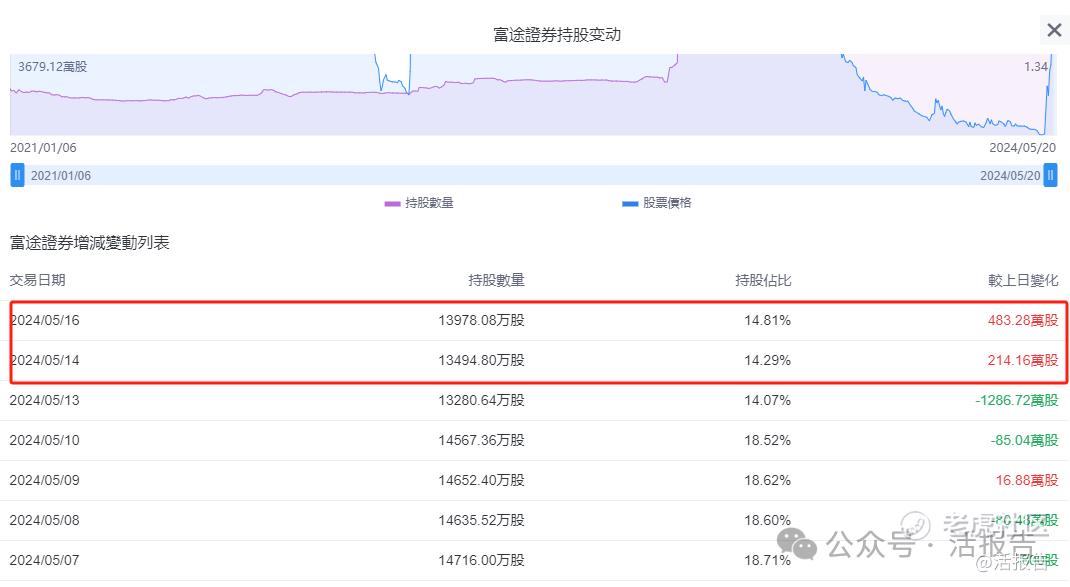1070x587 pixels.
Task: Click the left range slider handle
Action: pyautogui.click(x=17, y=175)
